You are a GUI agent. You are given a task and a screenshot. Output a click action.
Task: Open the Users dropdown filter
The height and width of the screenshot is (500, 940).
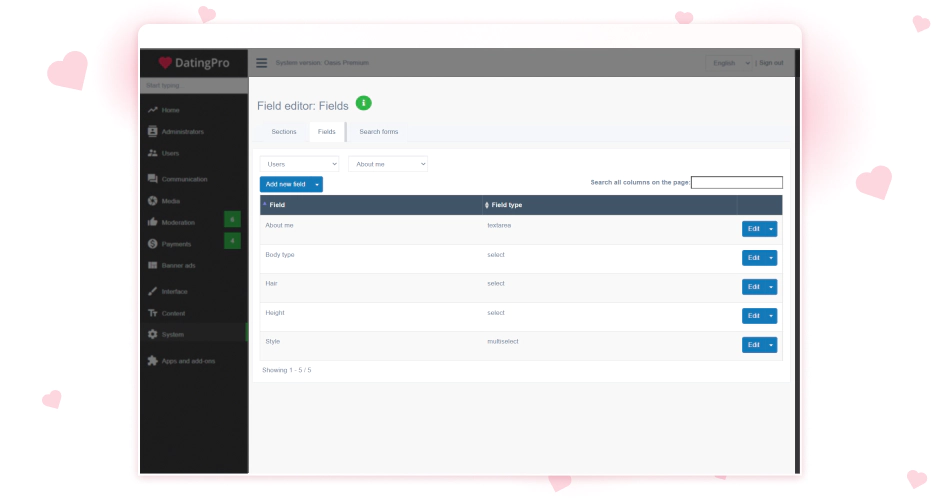point(299,164)
